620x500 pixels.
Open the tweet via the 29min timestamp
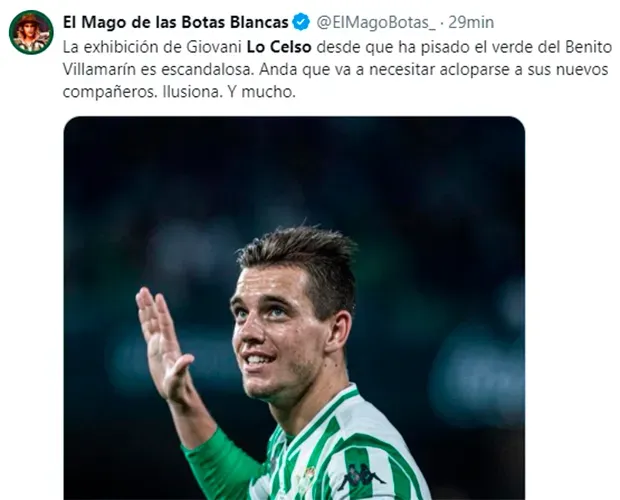pos(471,22)
